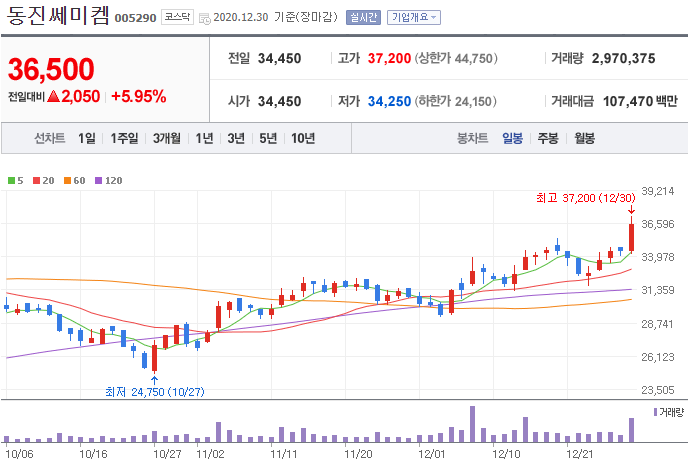Click the 11/11 date axis label
Viewport: 688px width, 463px height.
tap(284, 454)
